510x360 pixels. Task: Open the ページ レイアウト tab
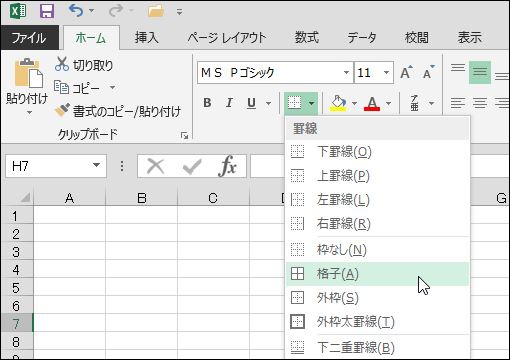(x=227, y=37)
